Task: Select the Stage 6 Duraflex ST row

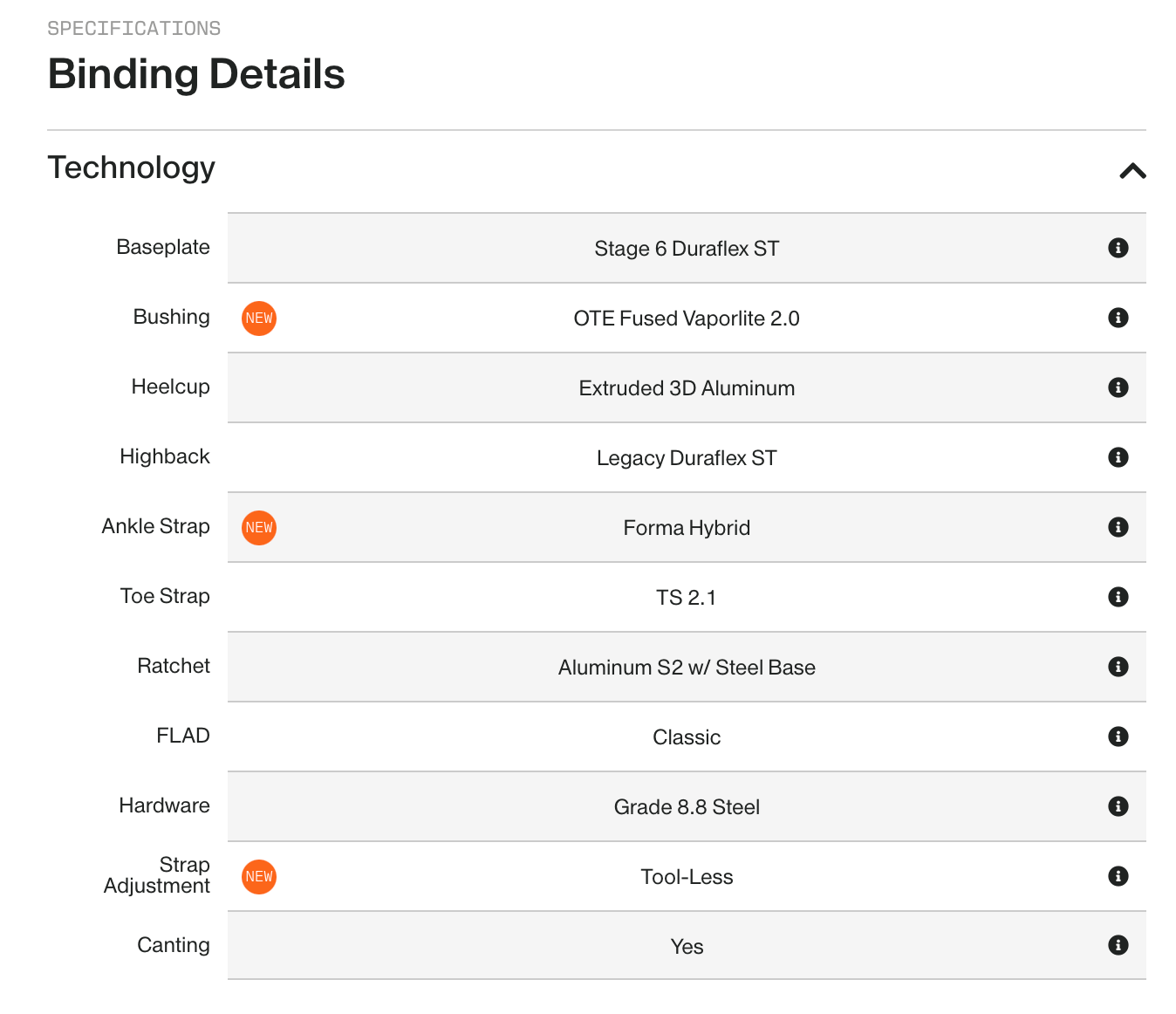Action: (x=686, y=249)
